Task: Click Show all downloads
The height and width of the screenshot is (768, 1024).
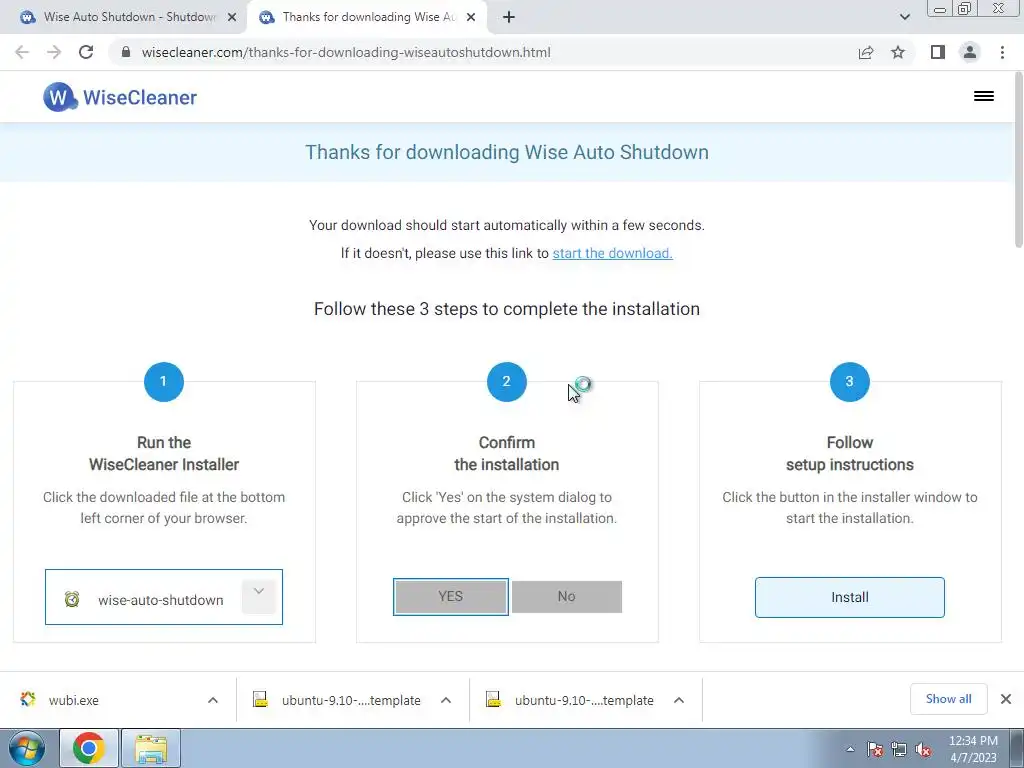Action: (948, 699)
